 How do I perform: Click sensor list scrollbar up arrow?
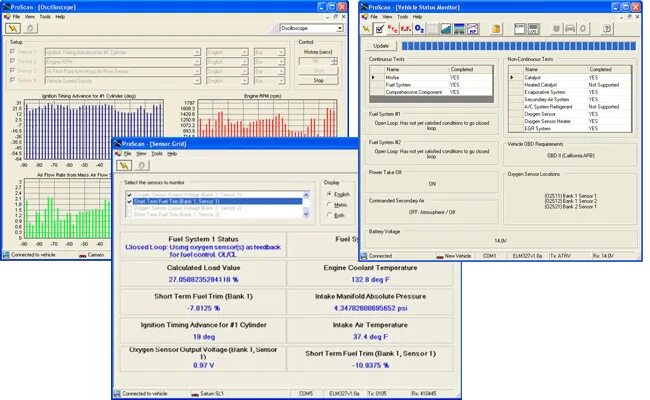coord(306,195)
